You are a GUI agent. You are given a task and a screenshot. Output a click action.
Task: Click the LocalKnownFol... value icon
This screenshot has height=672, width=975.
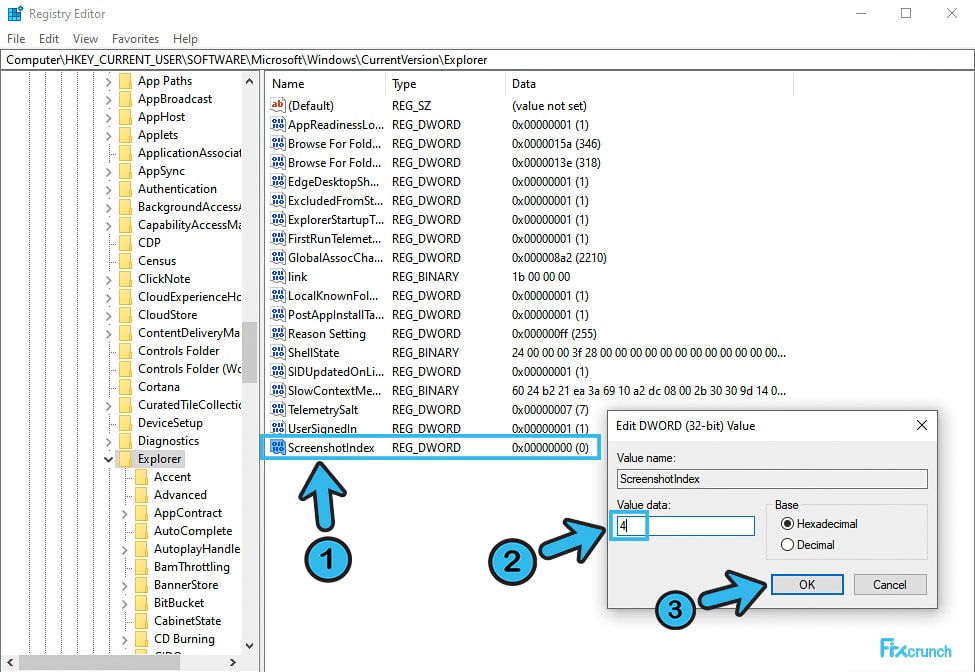point(277,295)
